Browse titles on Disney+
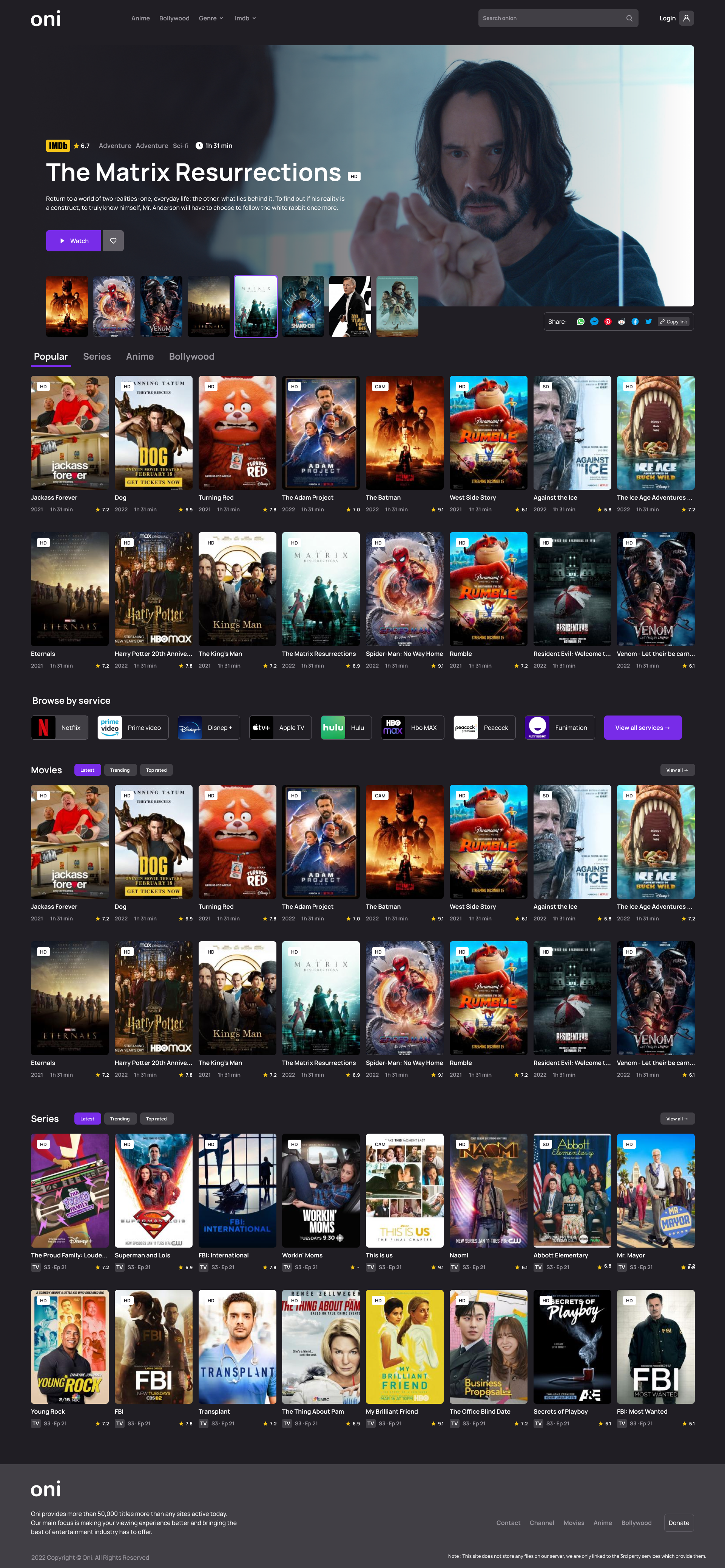The width and height of the screenshot is (725, 1568). (208, 727)
